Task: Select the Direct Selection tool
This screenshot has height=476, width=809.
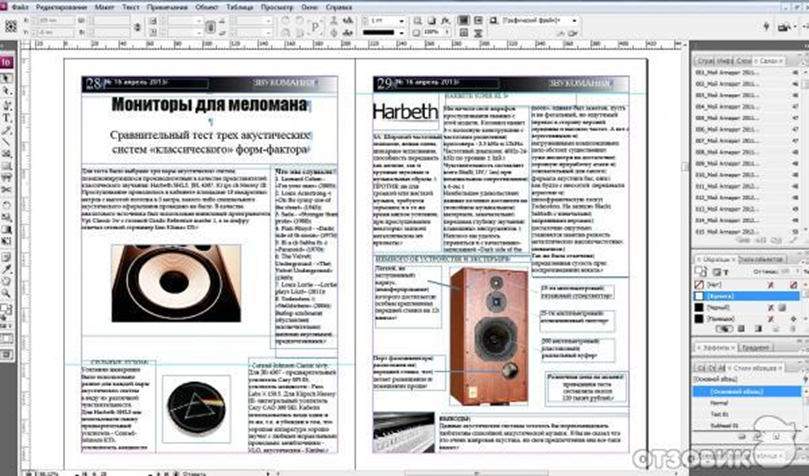Action: pyautogui.click(x=6, y=91)
